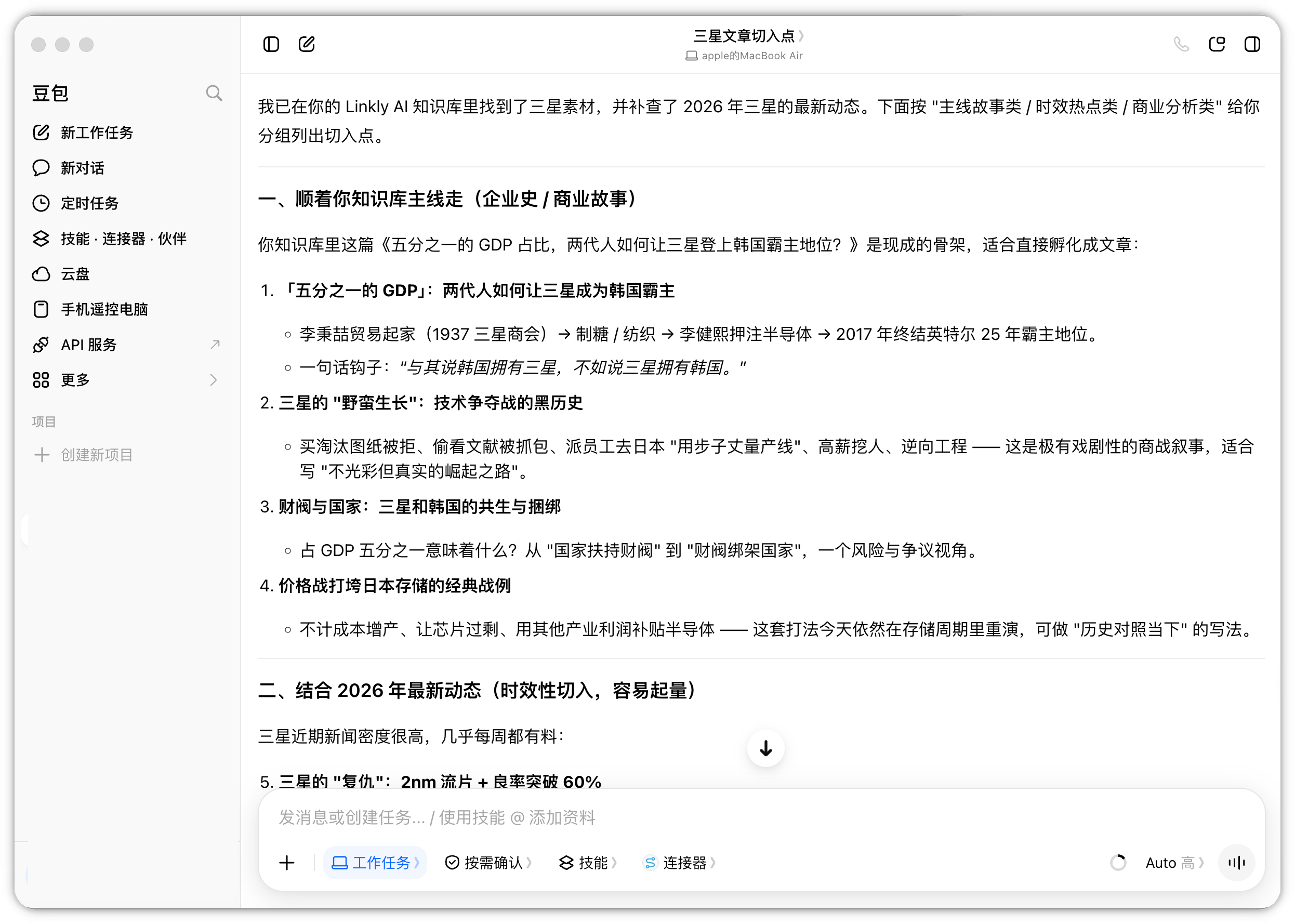Toggle the right side panel icon
The width and height of the screenshot is (1295, 924).
point(1252,44)
